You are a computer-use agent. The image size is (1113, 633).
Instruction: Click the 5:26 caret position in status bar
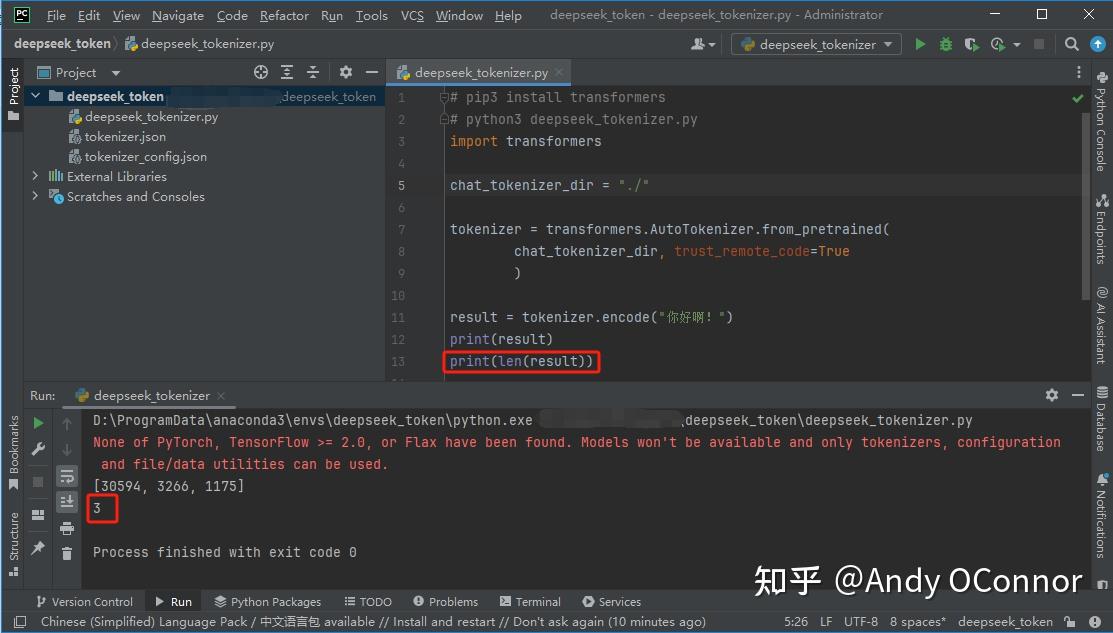[796, 622]
